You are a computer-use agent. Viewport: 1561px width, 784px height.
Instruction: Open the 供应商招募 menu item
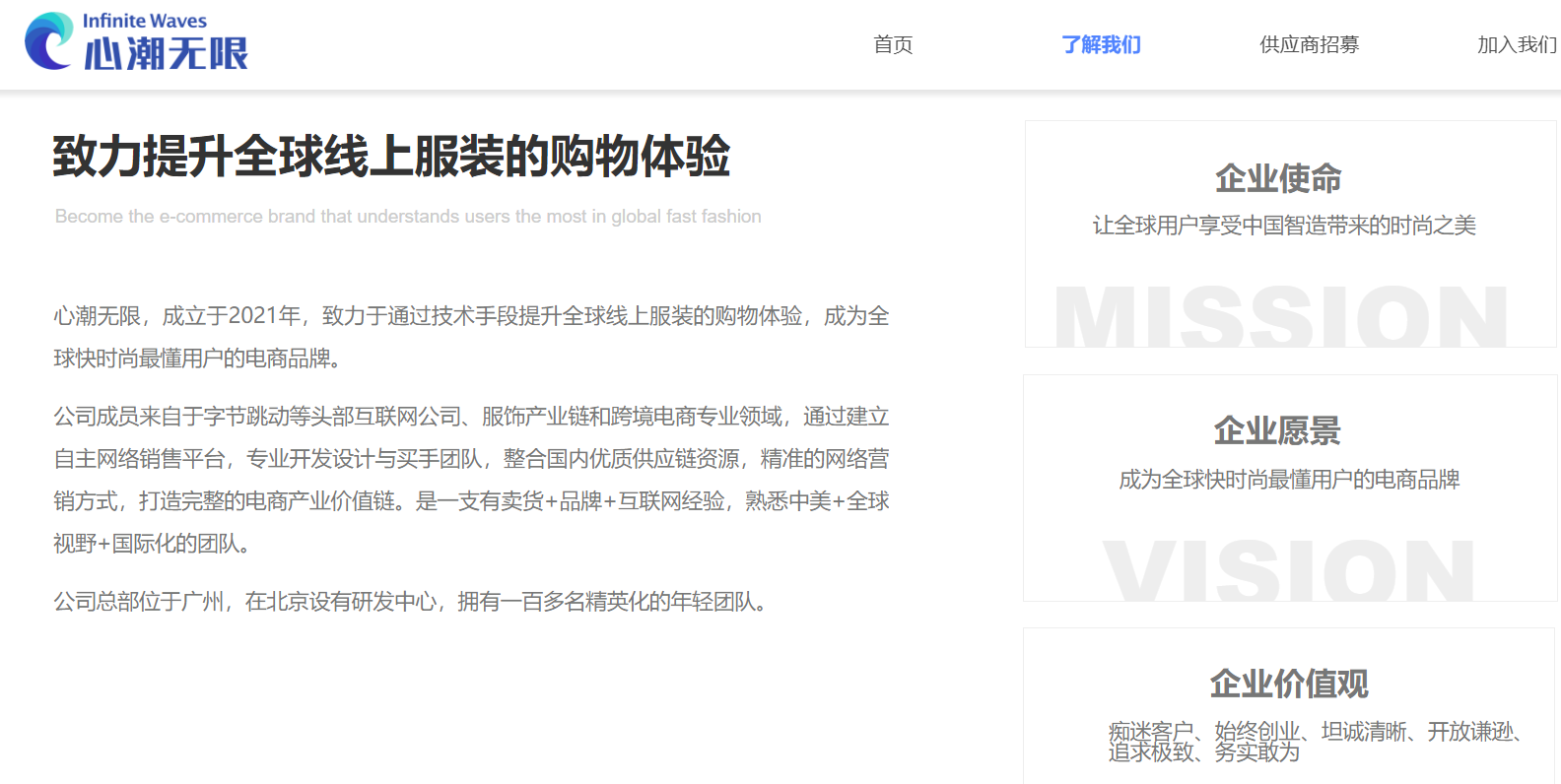[1309, 44]
